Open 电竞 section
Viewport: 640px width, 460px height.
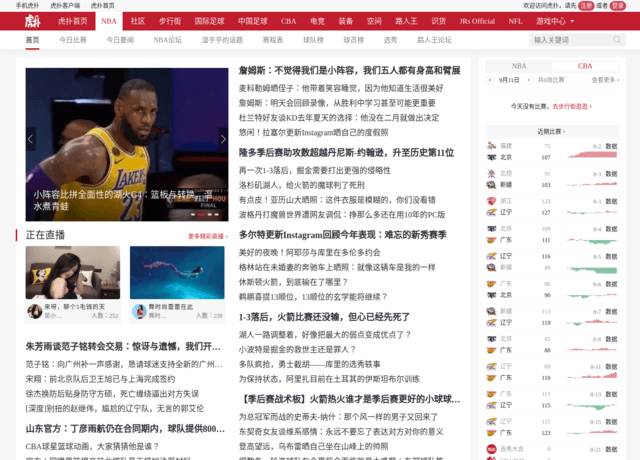point(317,21)
